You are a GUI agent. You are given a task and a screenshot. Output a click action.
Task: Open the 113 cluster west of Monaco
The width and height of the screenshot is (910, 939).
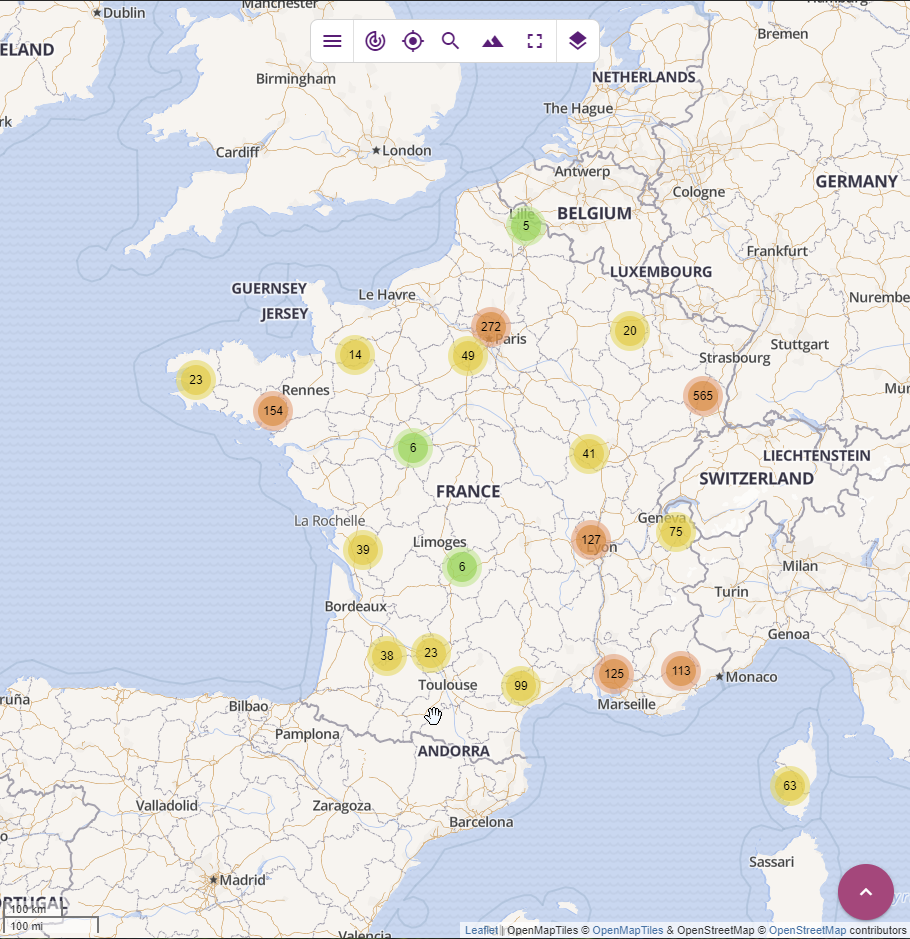click(681, 671)
